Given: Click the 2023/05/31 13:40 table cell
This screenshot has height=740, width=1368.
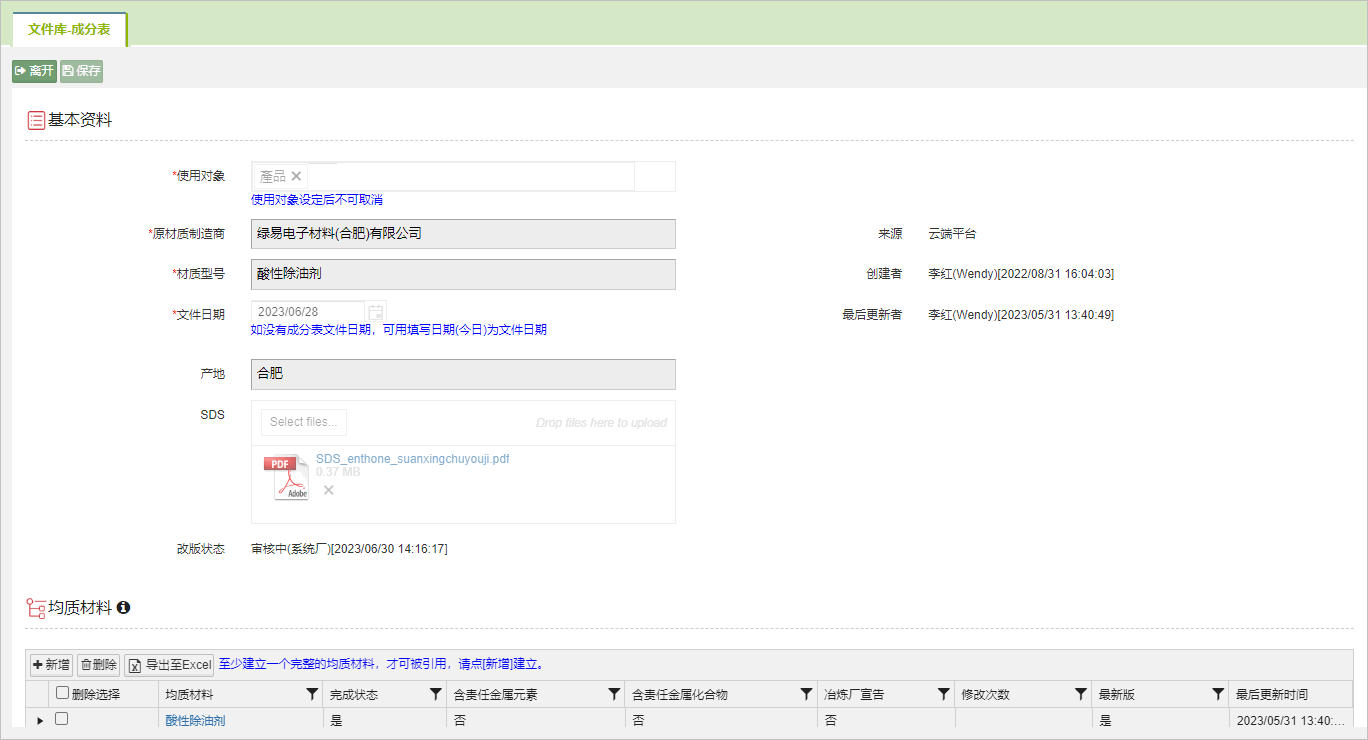Looking at the screenshot, I should pos(1290,720).
